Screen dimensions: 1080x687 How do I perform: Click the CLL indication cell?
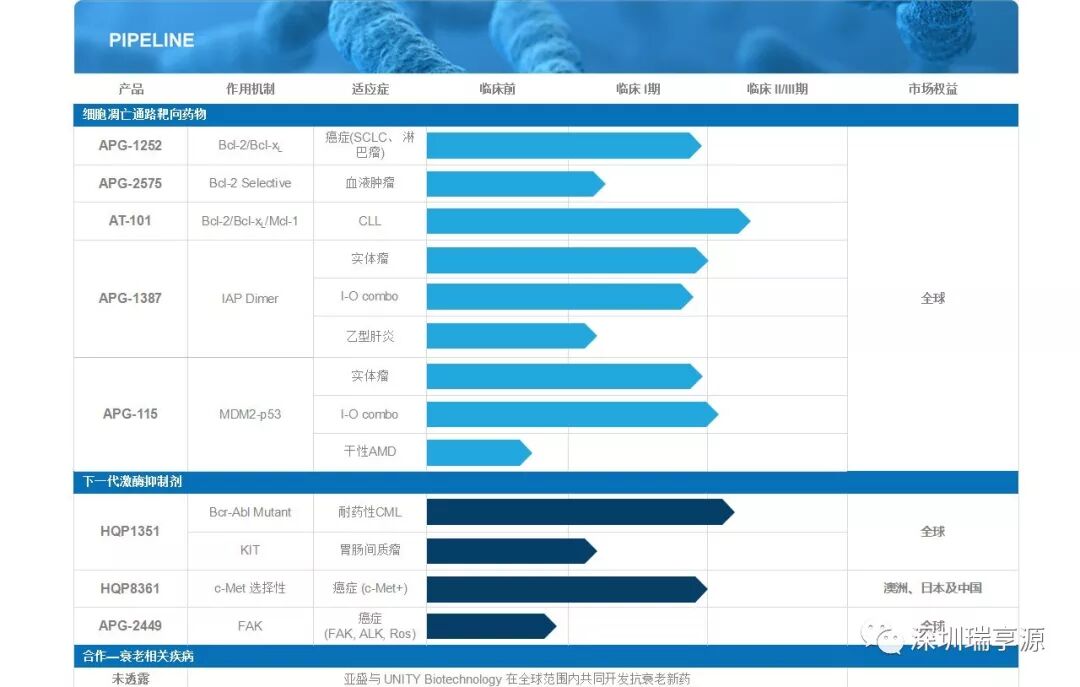(370, 221)
